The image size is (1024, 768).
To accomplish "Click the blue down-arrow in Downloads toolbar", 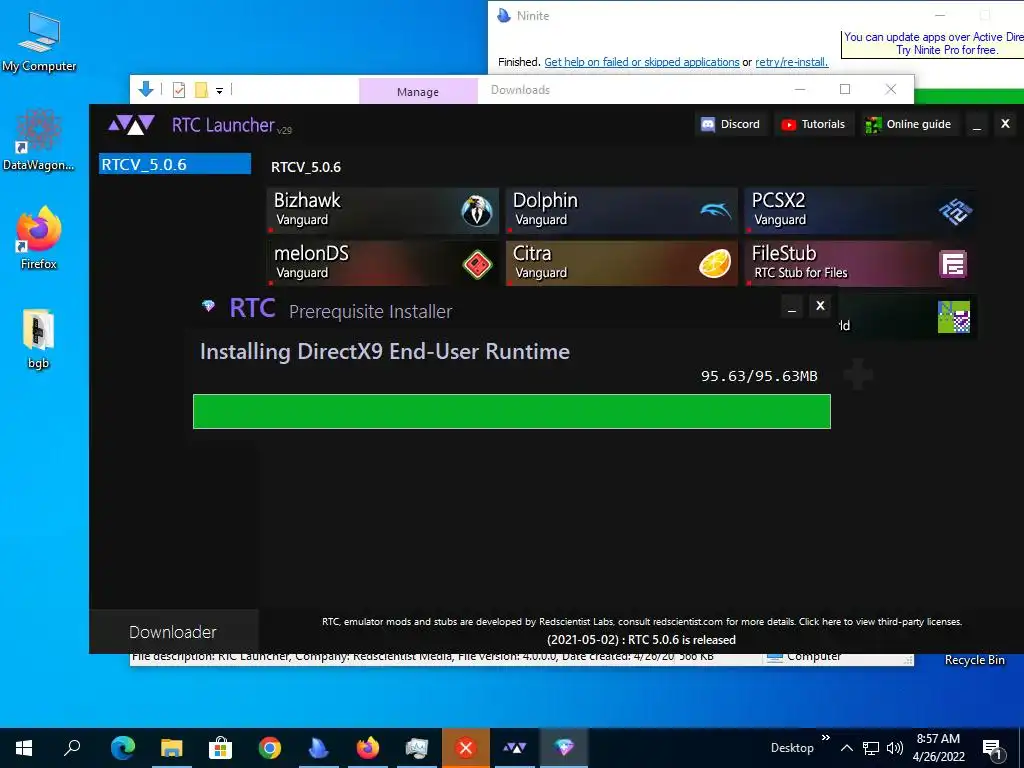I will (x=146, y=89).
